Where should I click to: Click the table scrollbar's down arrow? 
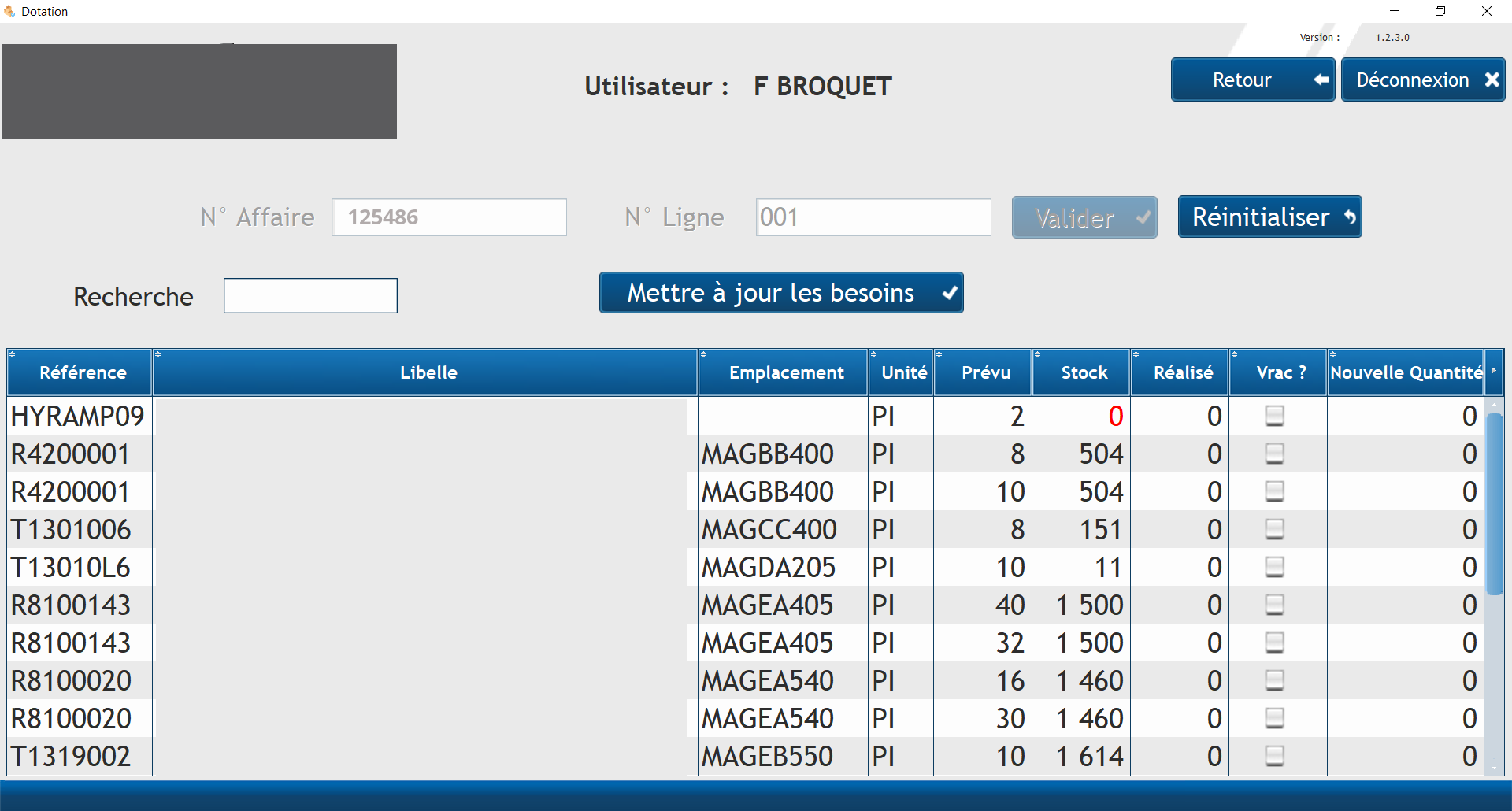click(1494, 768)
